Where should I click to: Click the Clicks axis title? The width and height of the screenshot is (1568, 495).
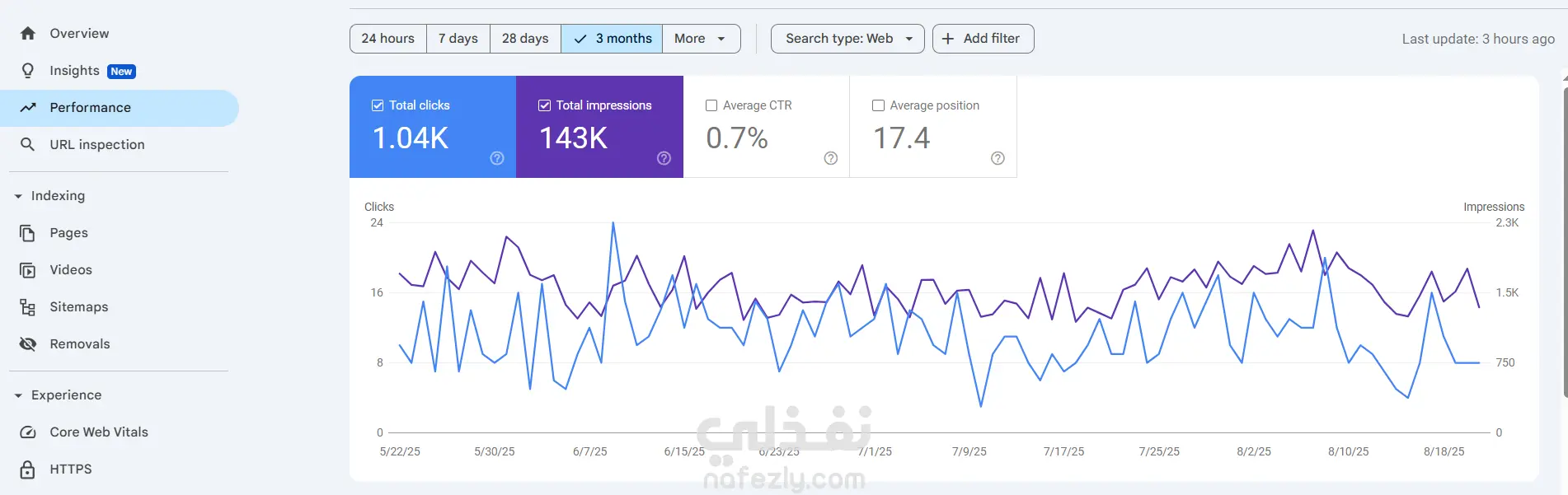(x=379, y=207)
